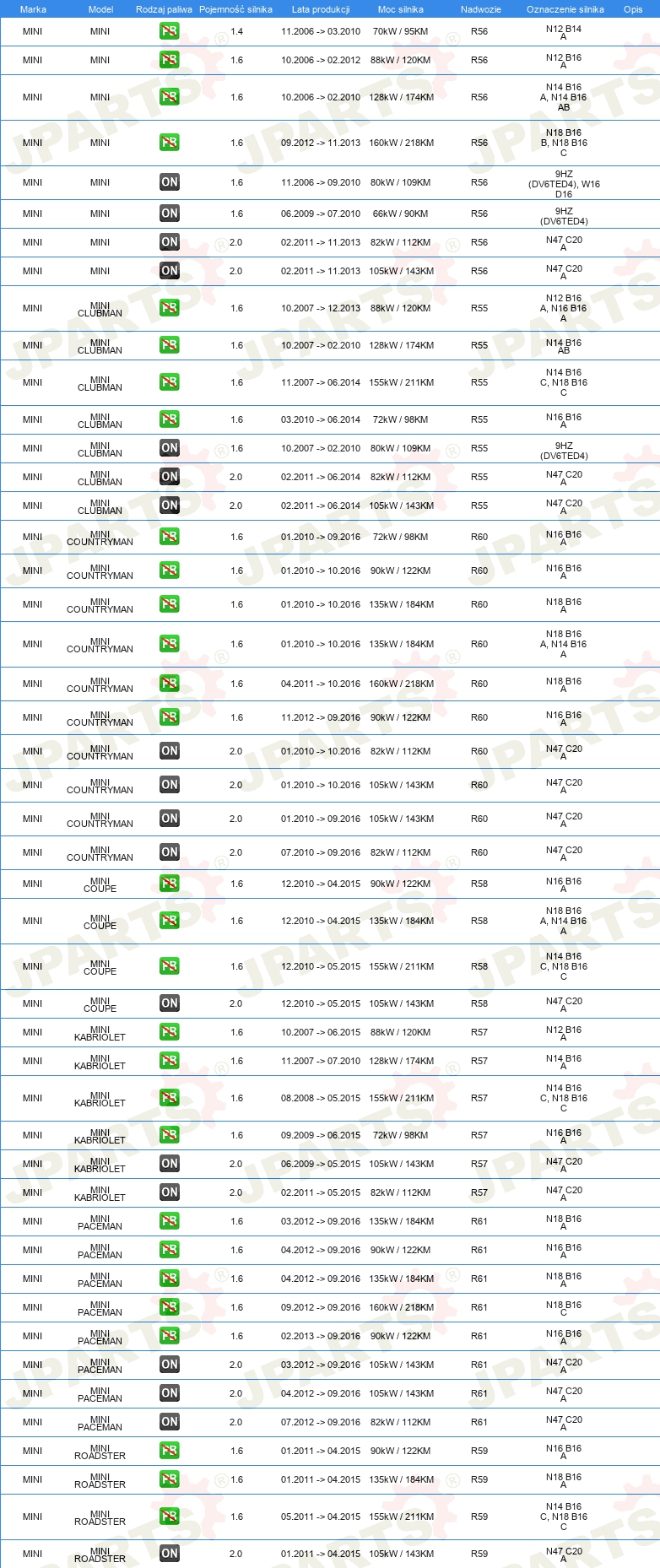Select the 66kW / 90KM power cell
The width and height of the screenshot is (660, 1568).
401,214
